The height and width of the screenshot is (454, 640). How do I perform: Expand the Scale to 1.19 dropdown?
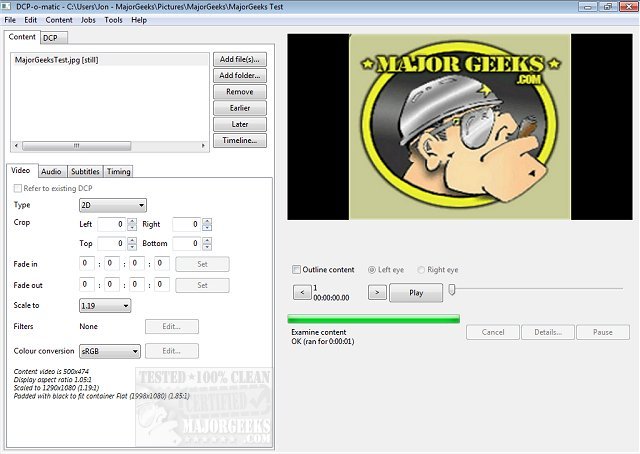click(x=104, y=305)
